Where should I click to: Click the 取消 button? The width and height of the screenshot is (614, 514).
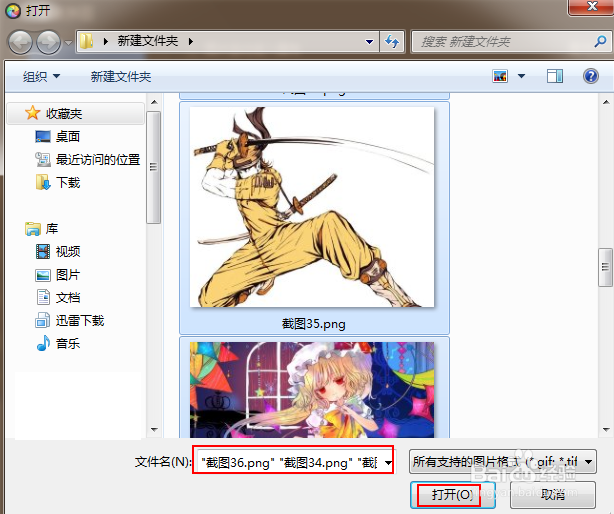(553, 495)
